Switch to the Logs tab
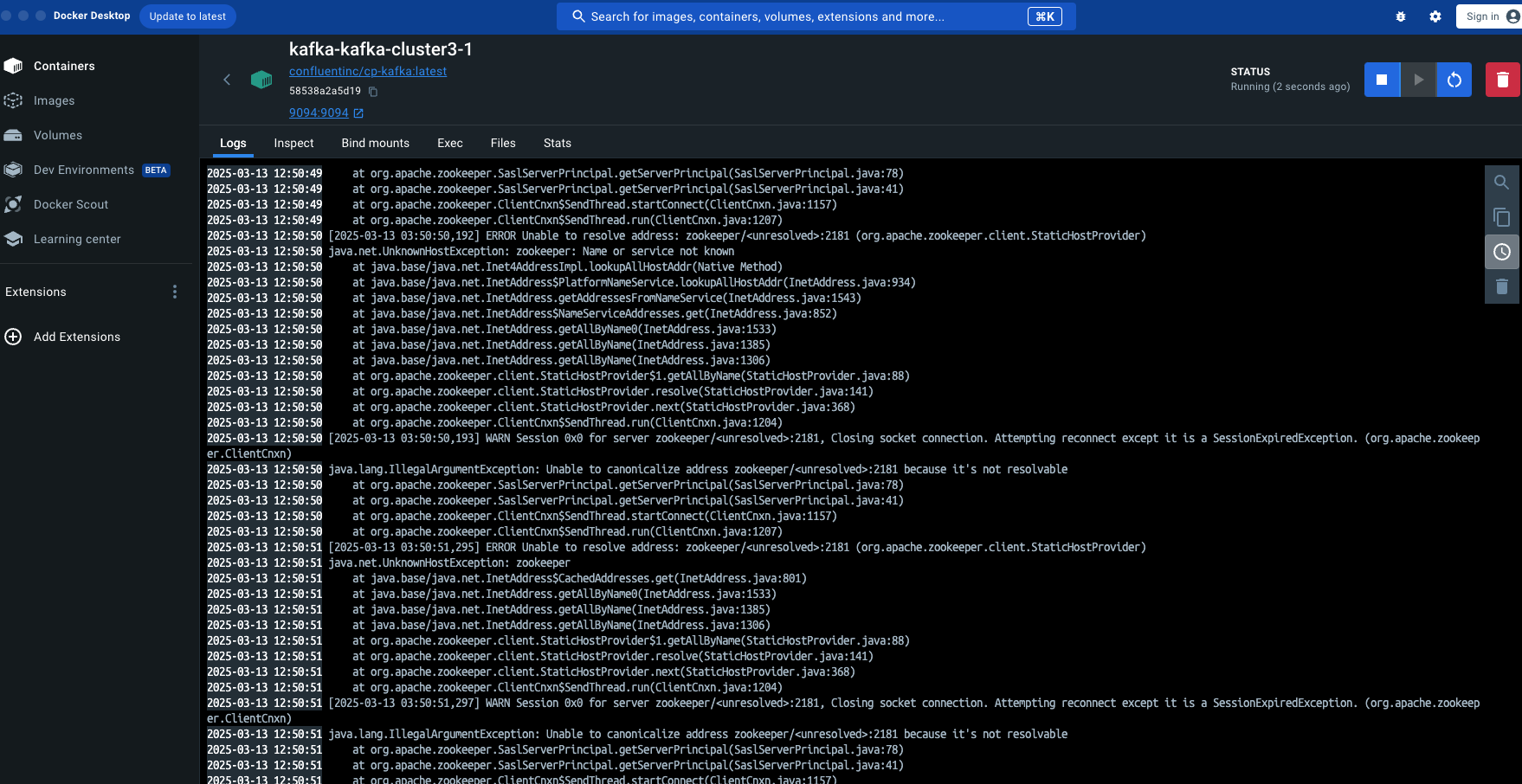The height and width of the screenshot is (784, 1522). click(233, 143)
